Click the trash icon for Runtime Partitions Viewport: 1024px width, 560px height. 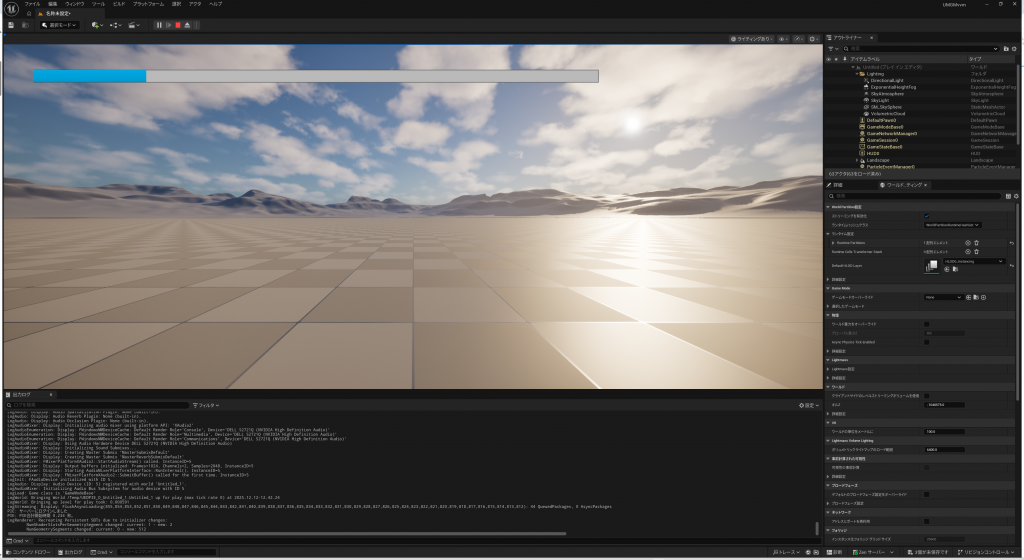(977, 242)
